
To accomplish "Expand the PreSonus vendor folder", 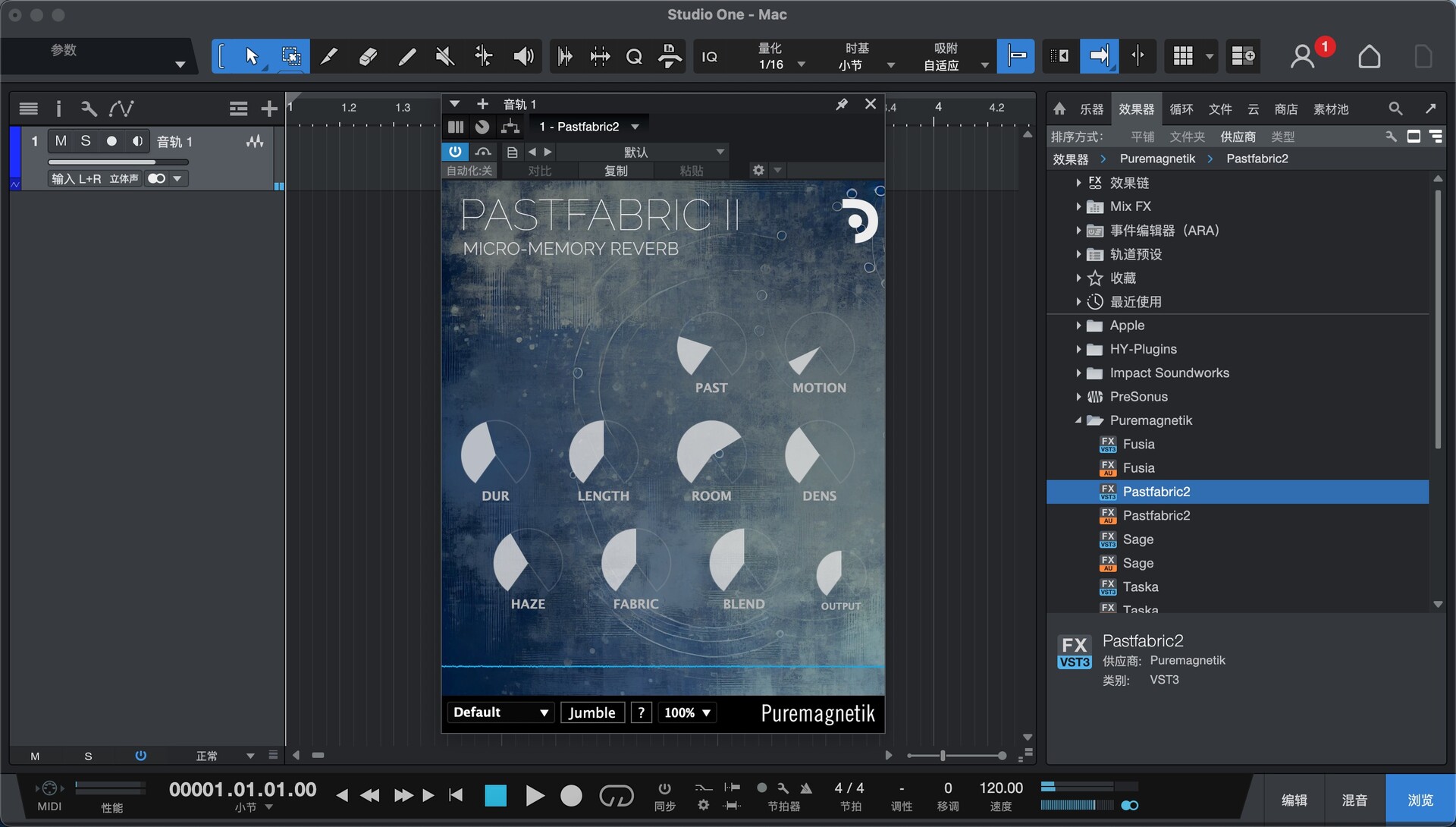I will (1078, 397).
